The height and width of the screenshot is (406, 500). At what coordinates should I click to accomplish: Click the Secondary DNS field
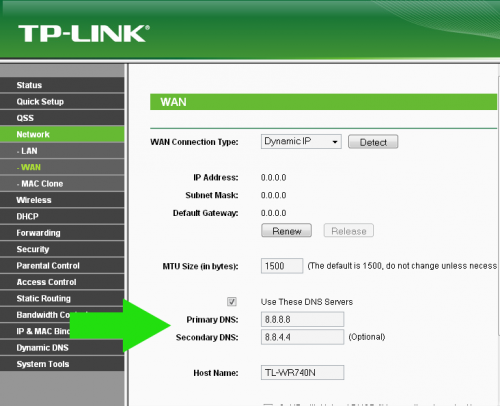point(302,337)
